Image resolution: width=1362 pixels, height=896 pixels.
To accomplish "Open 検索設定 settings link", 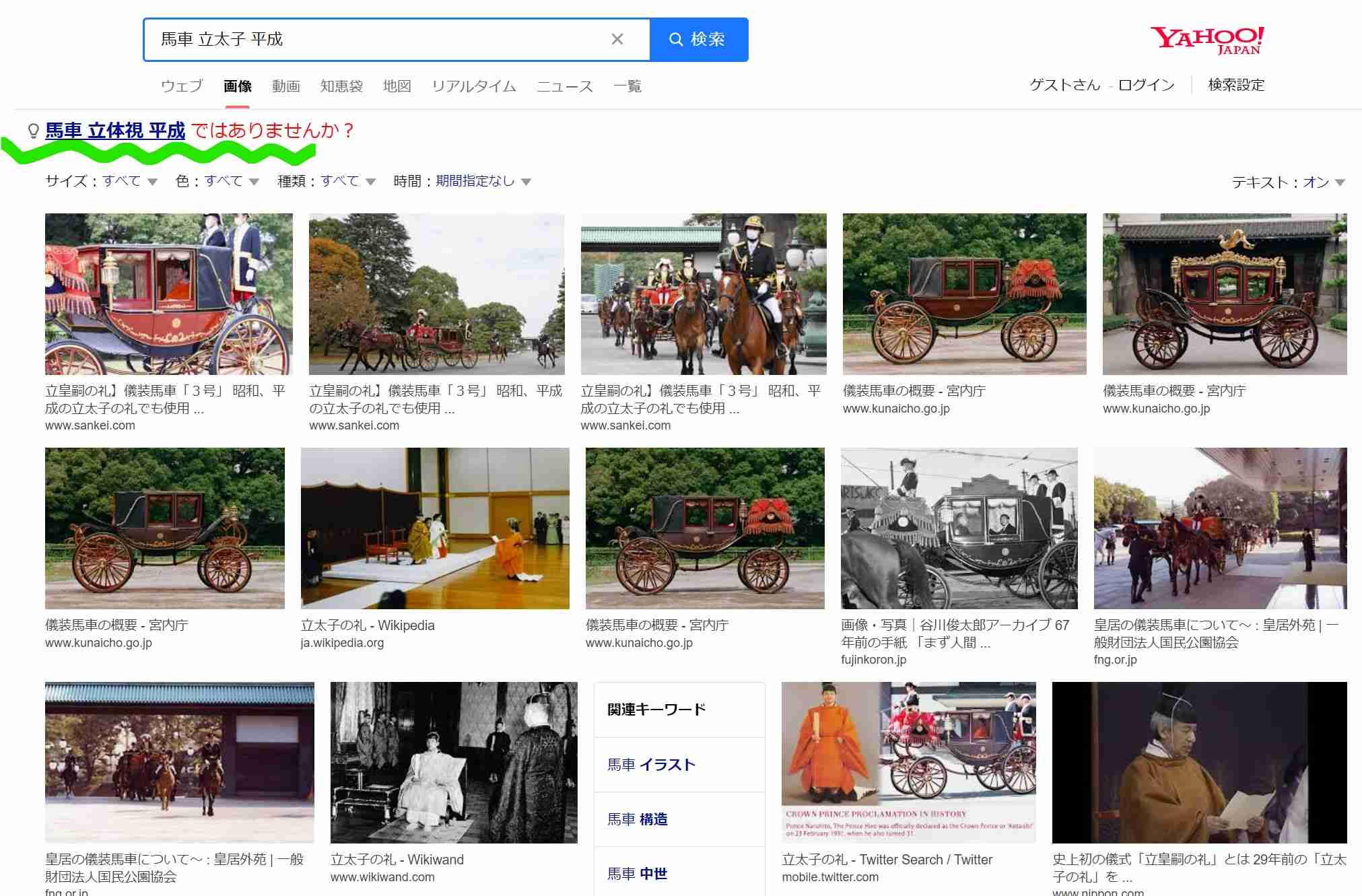I will point(1235,85).
